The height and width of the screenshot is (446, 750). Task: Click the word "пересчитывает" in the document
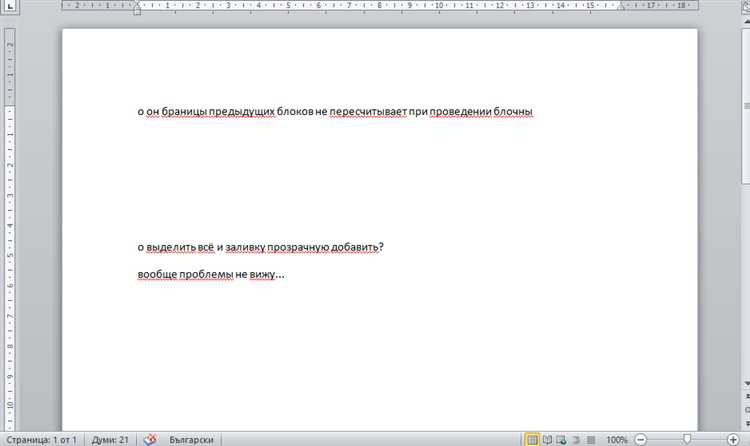coord(368,112)
